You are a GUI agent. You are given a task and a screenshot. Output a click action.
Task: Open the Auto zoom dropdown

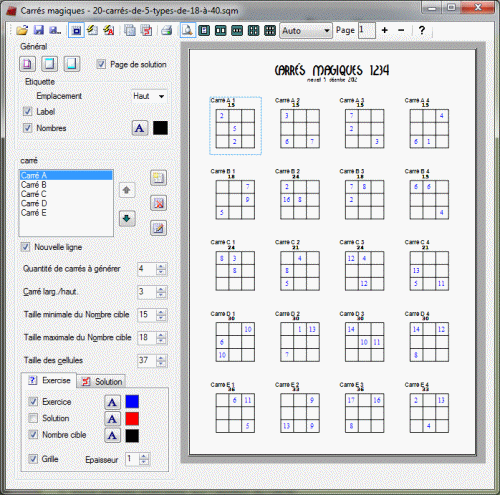click(306, 31)
